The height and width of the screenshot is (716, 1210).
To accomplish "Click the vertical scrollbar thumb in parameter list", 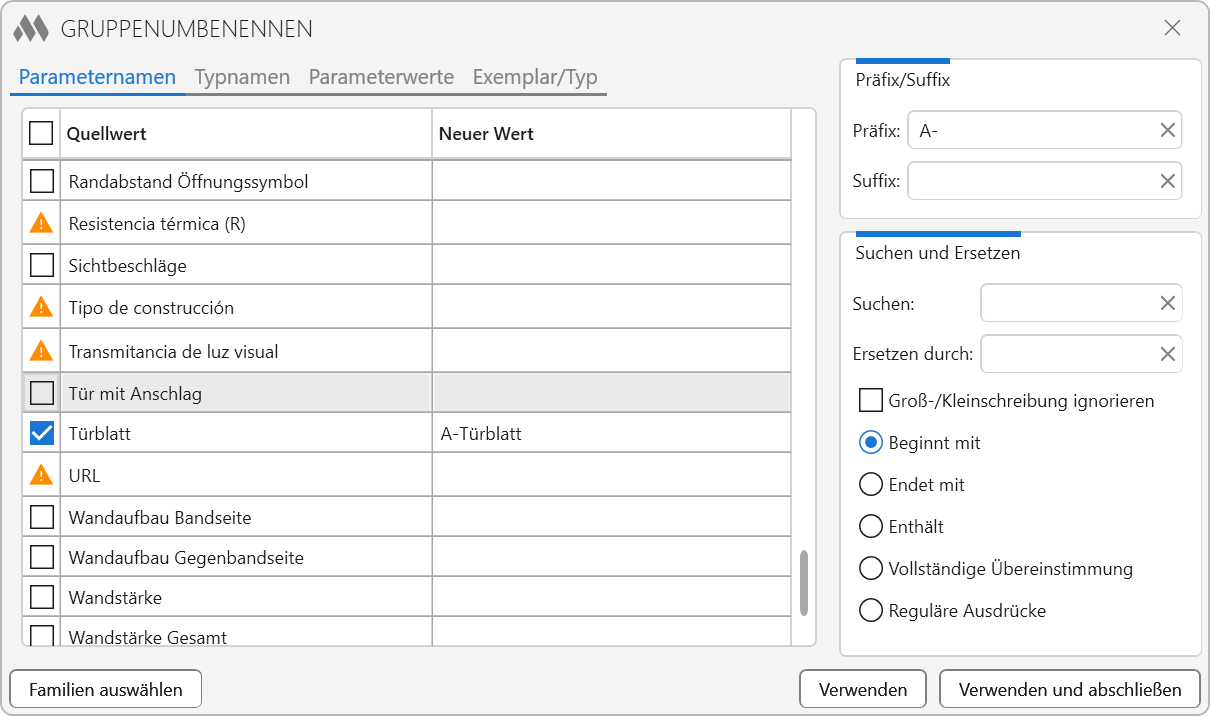I will (803, 582).
